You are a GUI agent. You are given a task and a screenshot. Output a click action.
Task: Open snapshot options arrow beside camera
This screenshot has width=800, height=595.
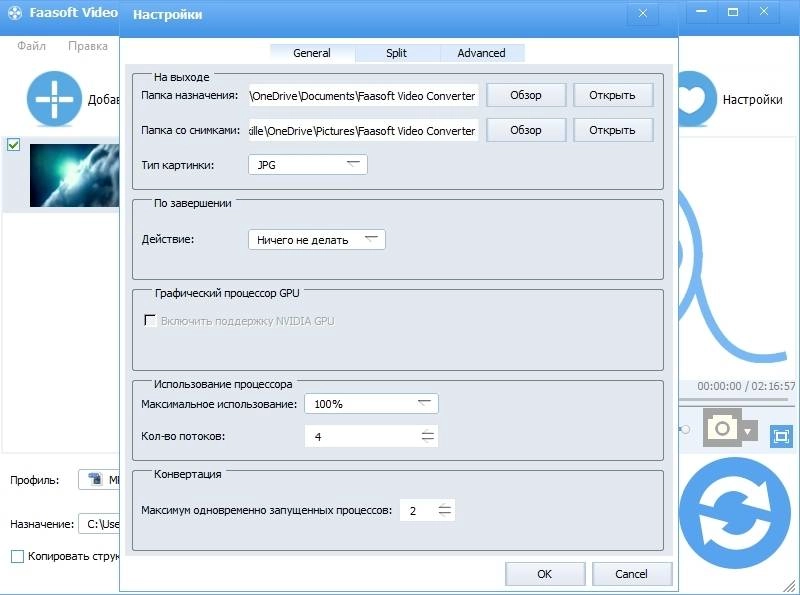748,432
